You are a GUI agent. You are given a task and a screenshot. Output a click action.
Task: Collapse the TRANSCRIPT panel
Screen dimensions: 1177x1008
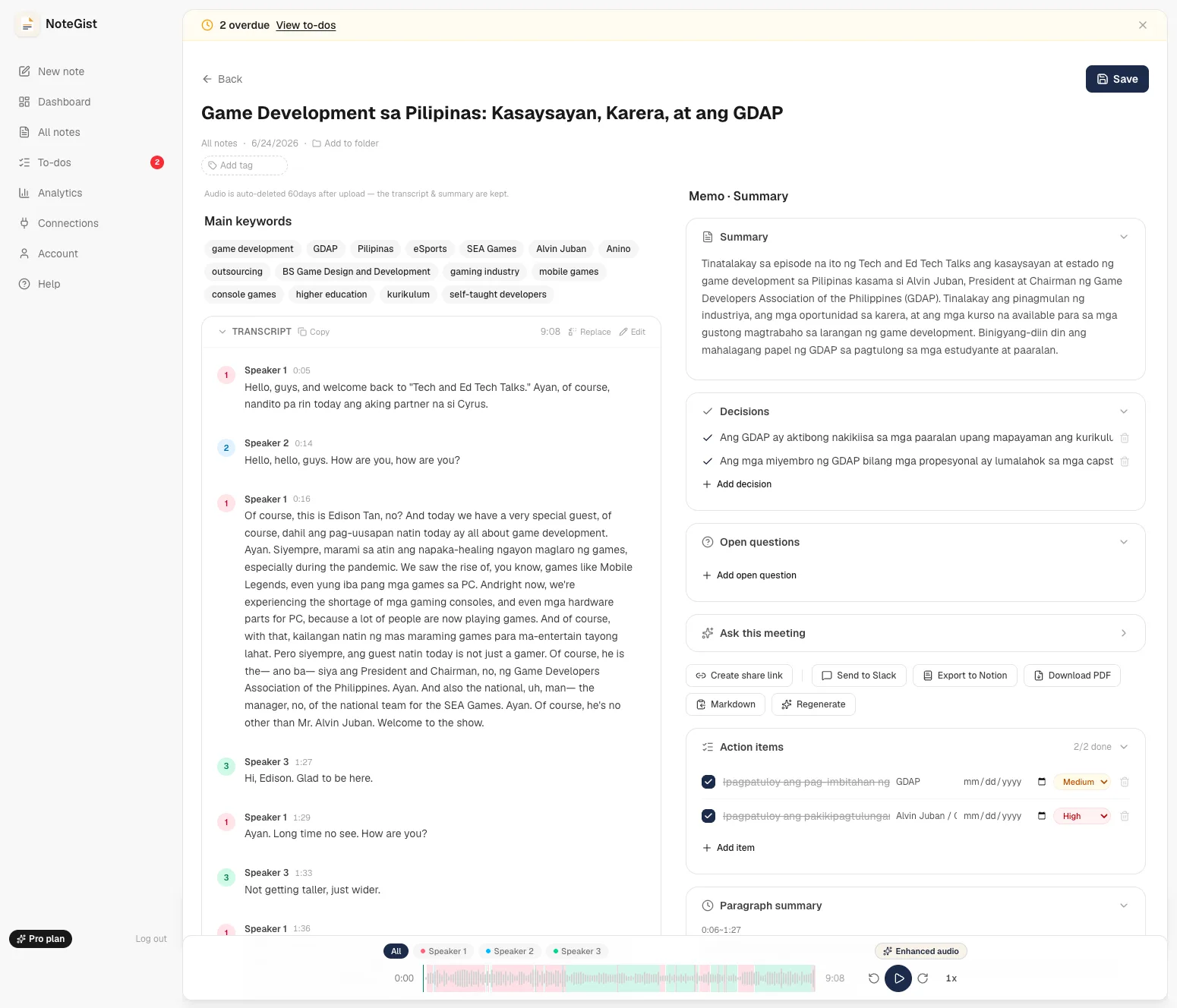(x=222, y=332)
